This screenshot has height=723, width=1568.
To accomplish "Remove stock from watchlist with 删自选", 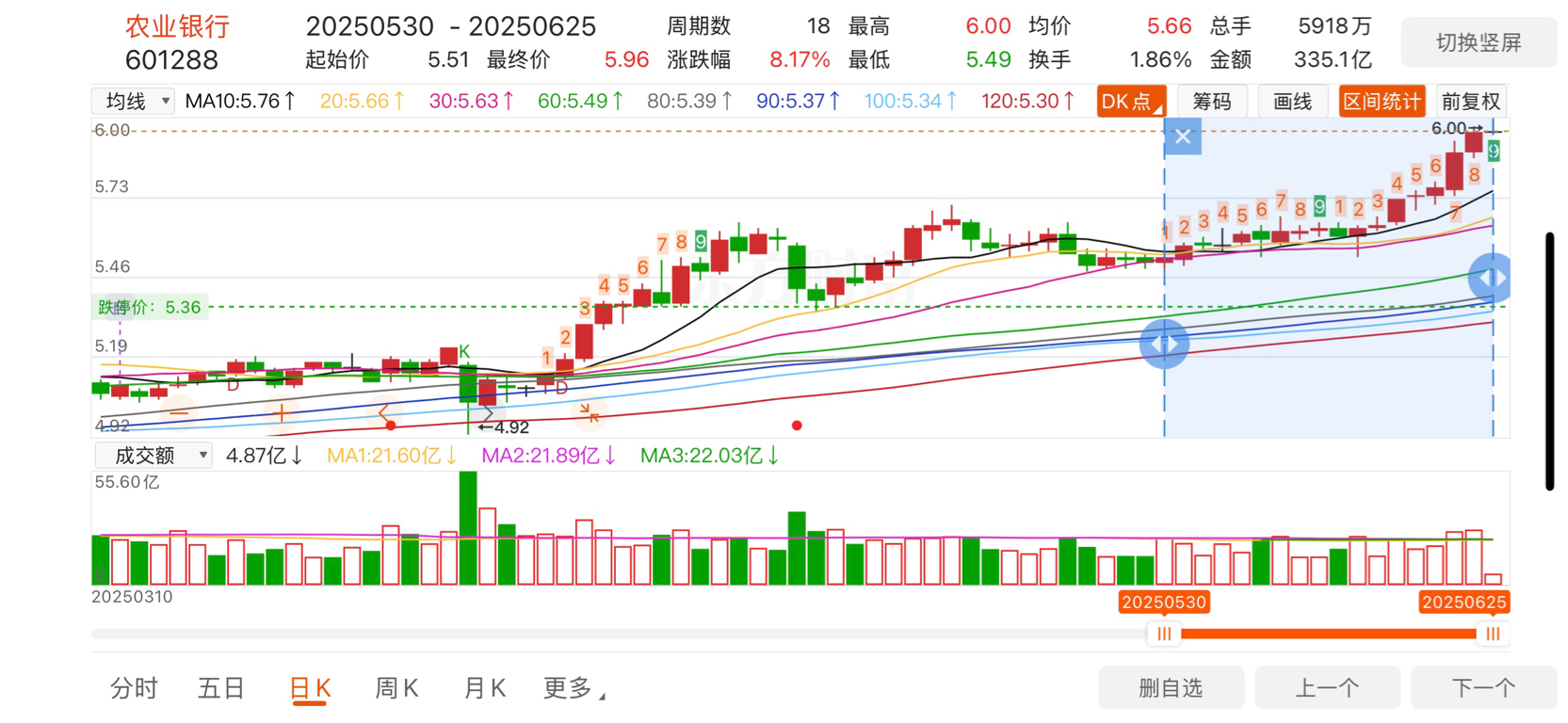I will 1171,688.
